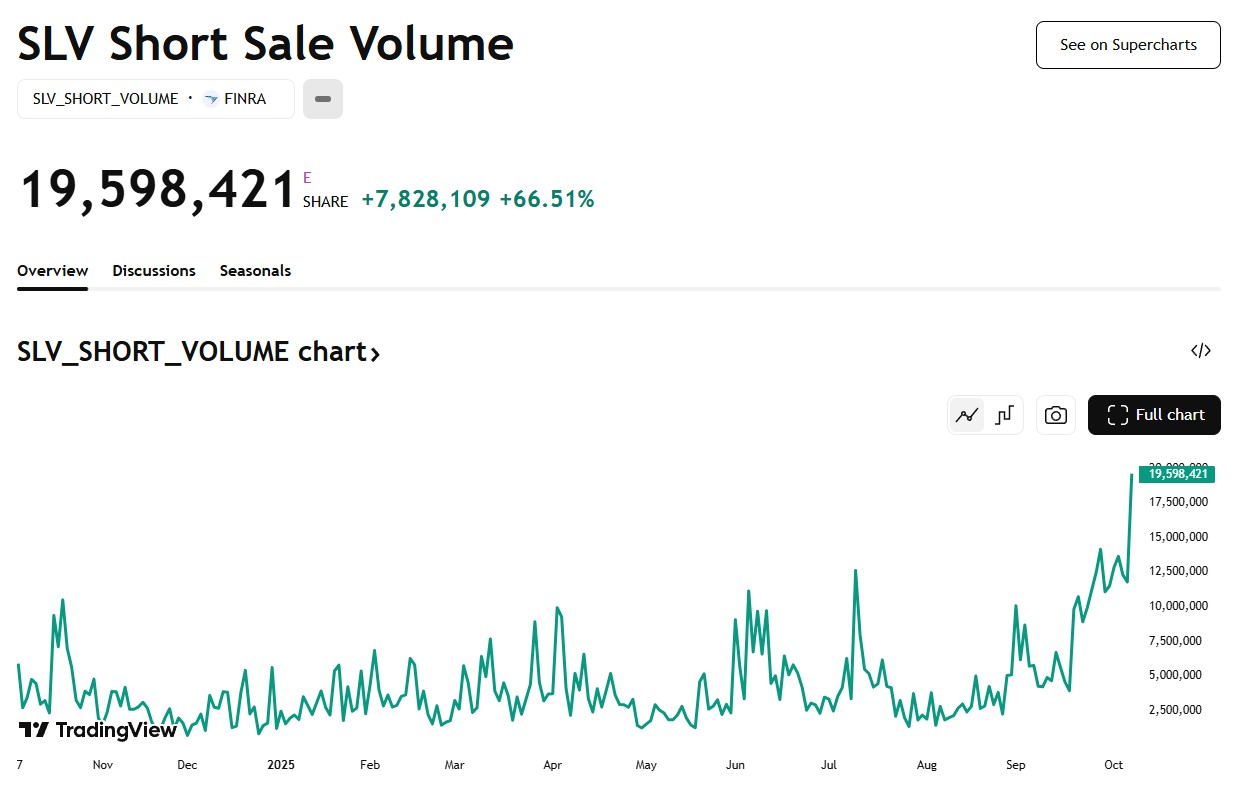This screenshot has height=805, width=1238.
Task: Click the +66.51% change value
Action: pyautogui.click(x=547, y=199)
